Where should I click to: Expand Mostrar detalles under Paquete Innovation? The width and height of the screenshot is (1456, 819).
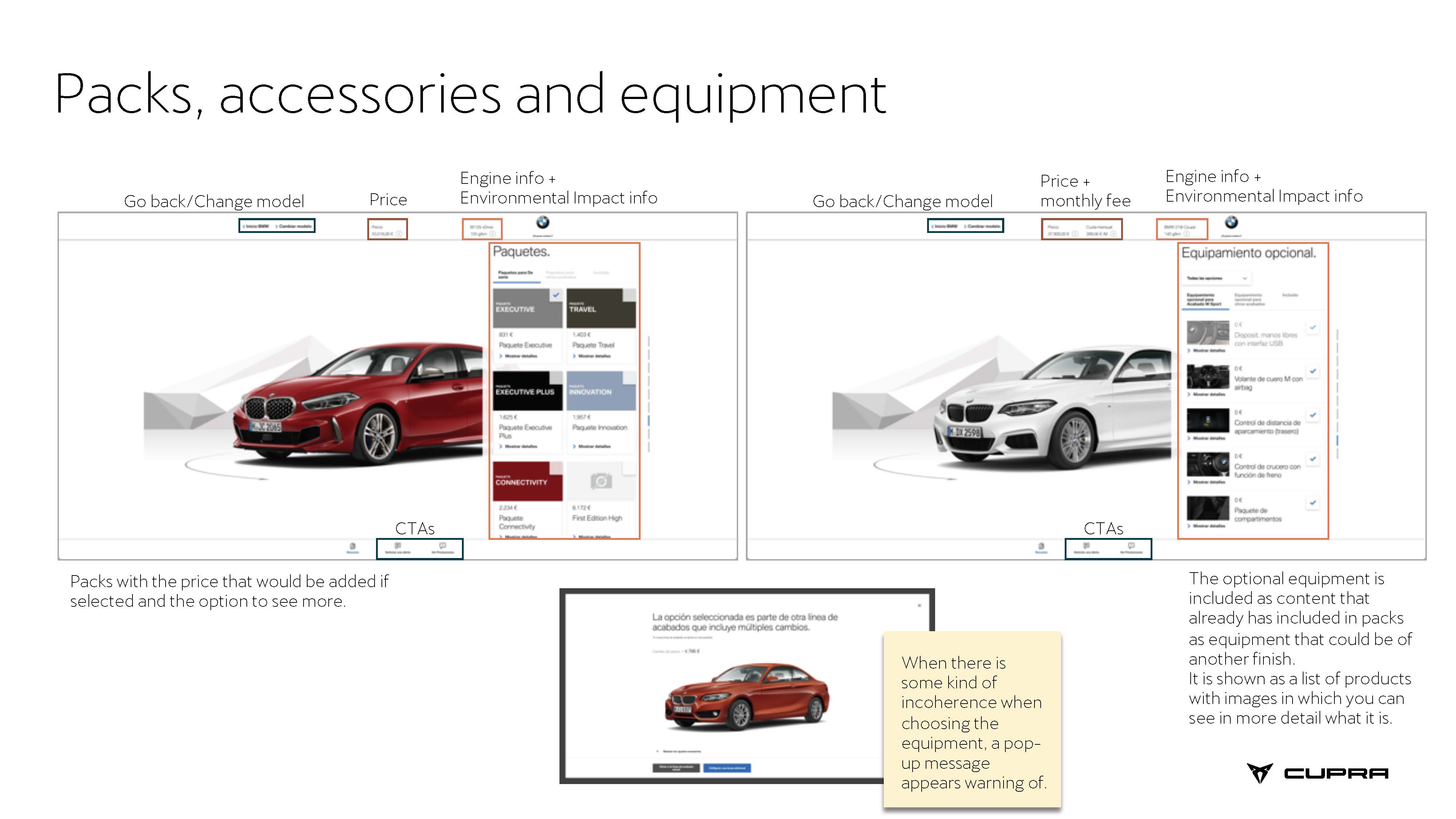point(591,447)
